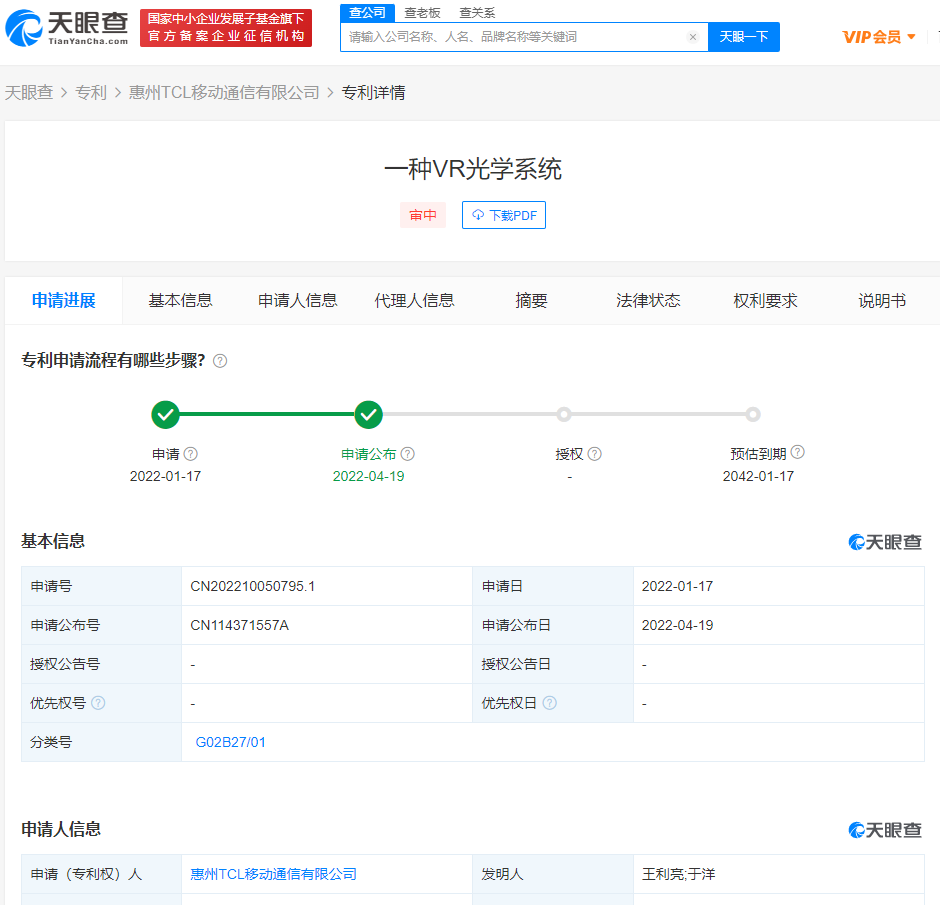Select the 查公司 search tab

coord(367,13)
